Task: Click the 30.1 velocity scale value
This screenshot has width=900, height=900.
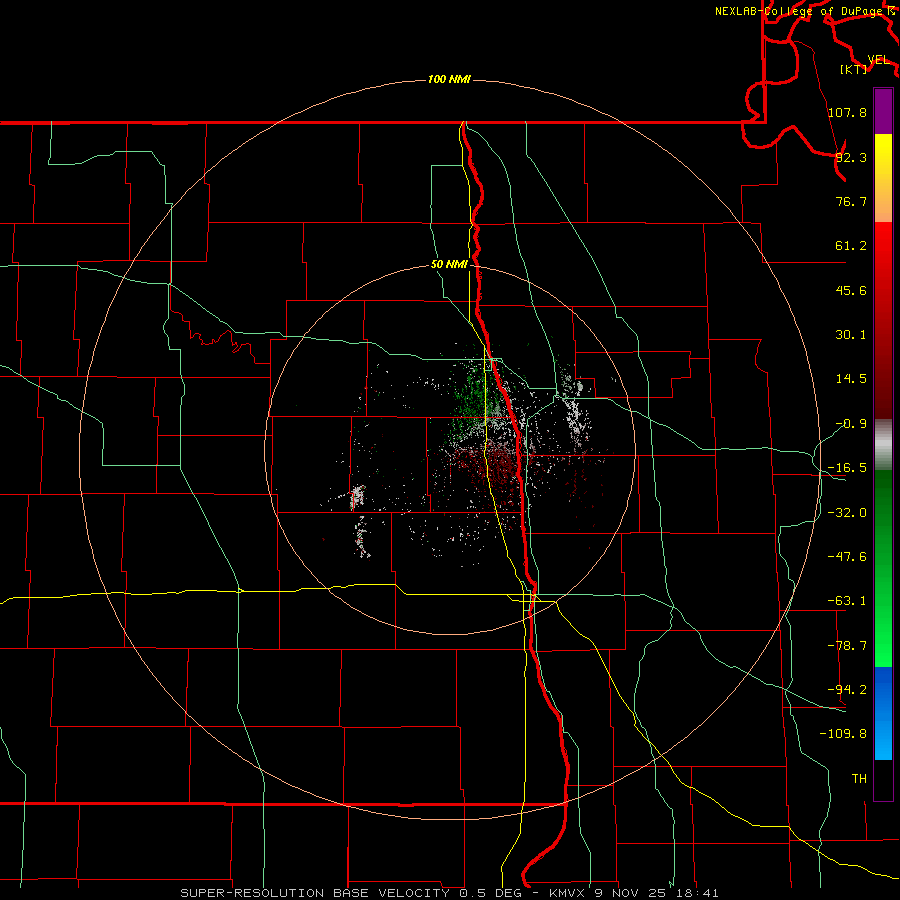Action: pos(851,335)
